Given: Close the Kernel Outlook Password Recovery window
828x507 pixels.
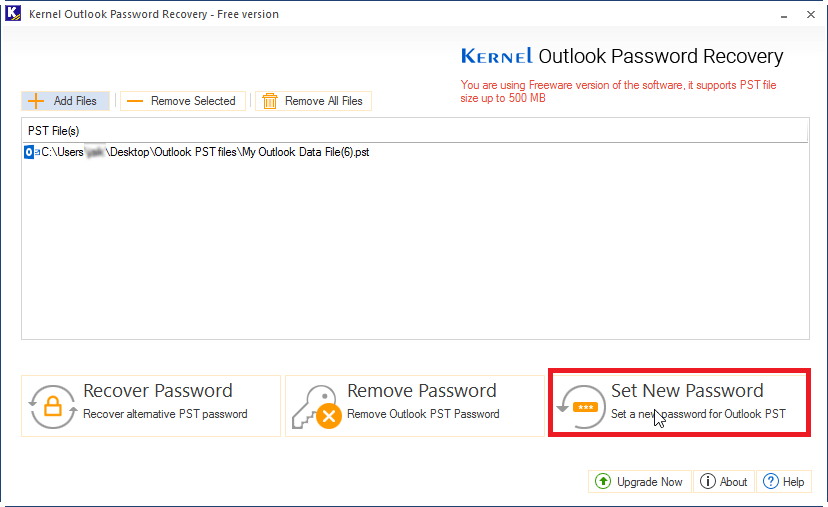Looking at the screenshot, I should coord(811,15).
